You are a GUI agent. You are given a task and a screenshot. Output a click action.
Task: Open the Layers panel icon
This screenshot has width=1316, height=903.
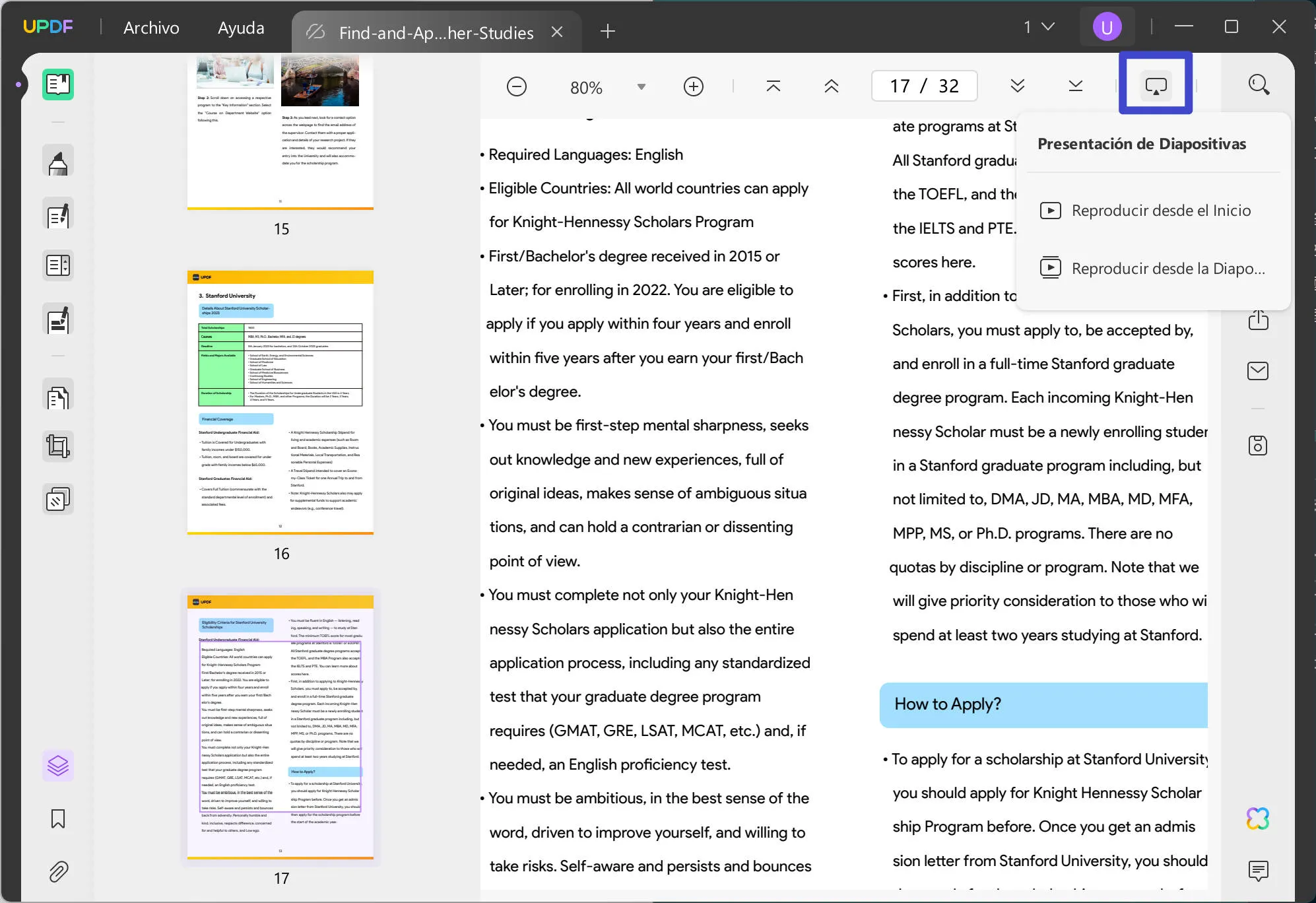[x=58, y=766]
